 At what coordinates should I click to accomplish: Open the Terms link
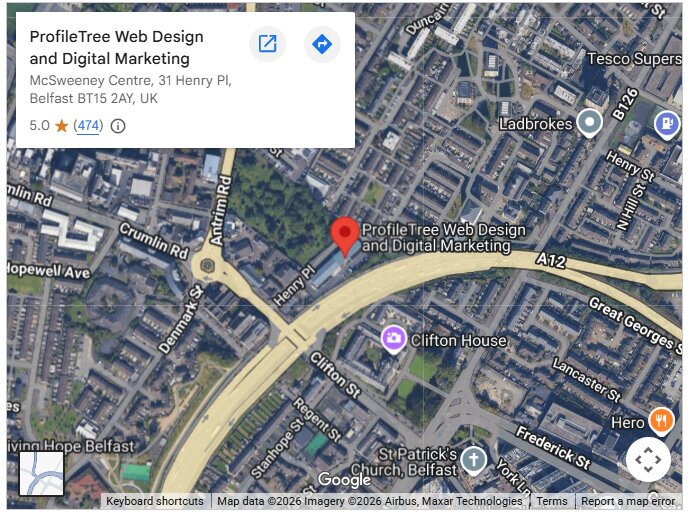pyautogui.click(x=551, y=501)
